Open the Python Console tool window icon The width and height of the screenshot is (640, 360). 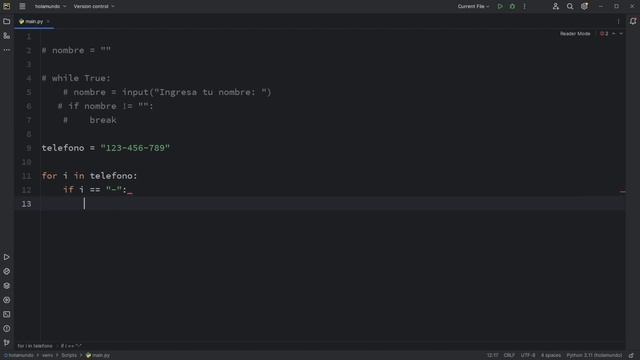7,271
